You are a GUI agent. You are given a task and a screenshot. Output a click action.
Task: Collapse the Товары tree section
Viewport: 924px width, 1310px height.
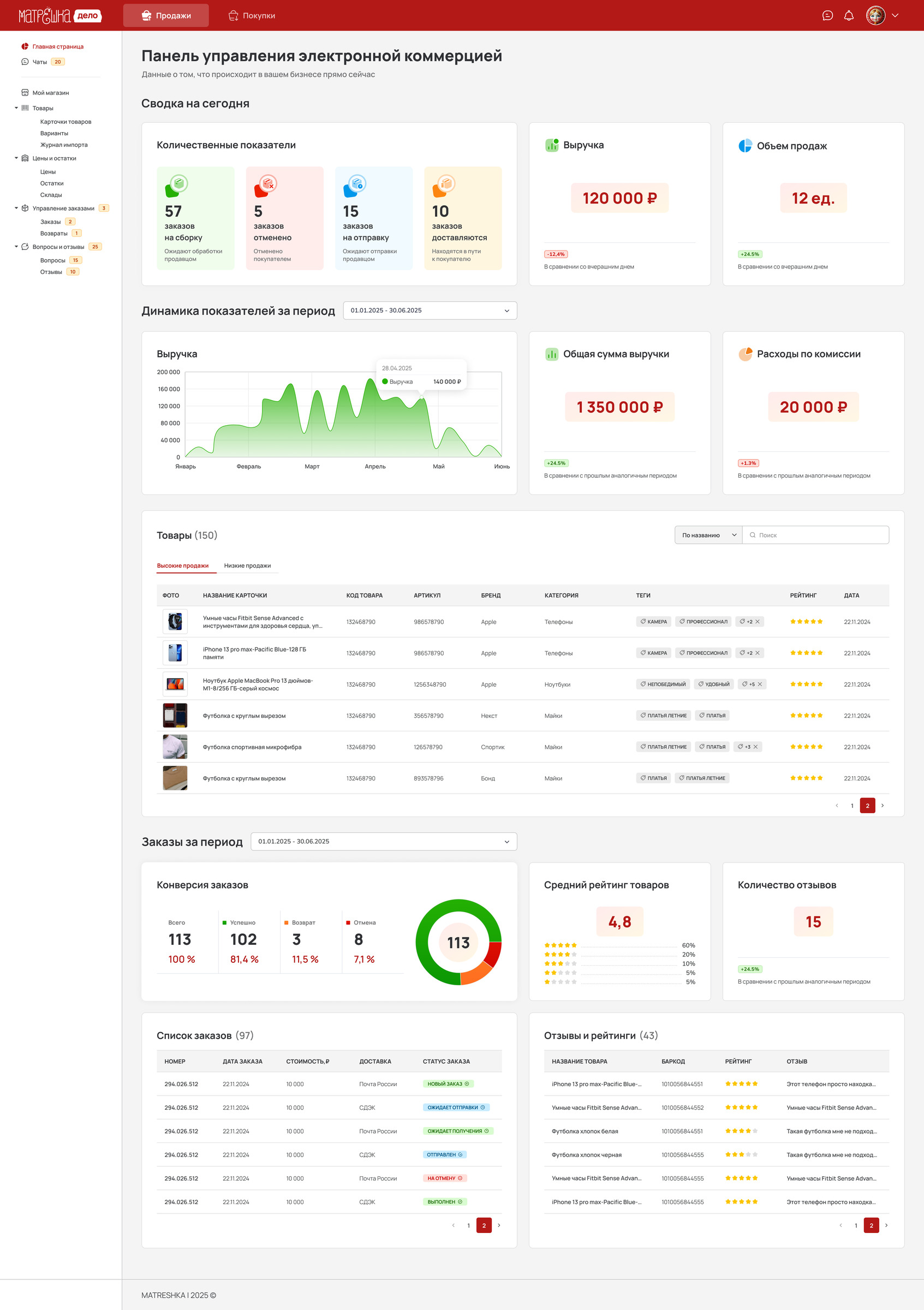16,108
